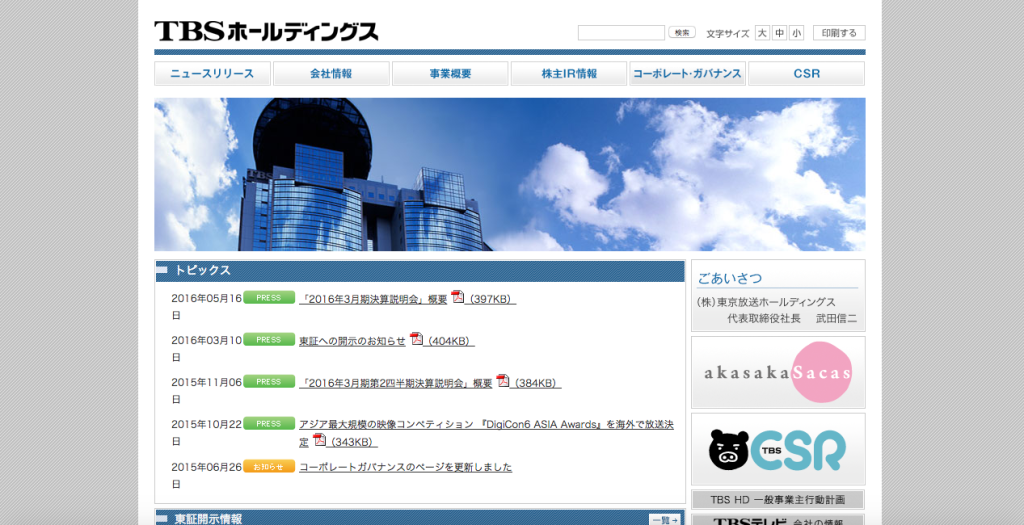Set font size to large (大)
The width and height of the screenshot is (1024, 525).
[762, 33]
